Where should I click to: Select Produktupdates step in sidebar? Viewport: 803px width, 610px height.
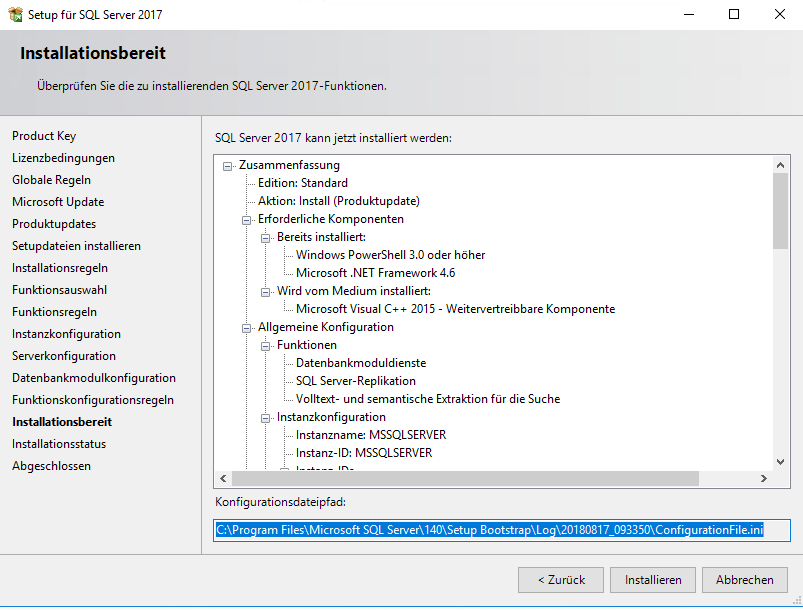point(54,224)
